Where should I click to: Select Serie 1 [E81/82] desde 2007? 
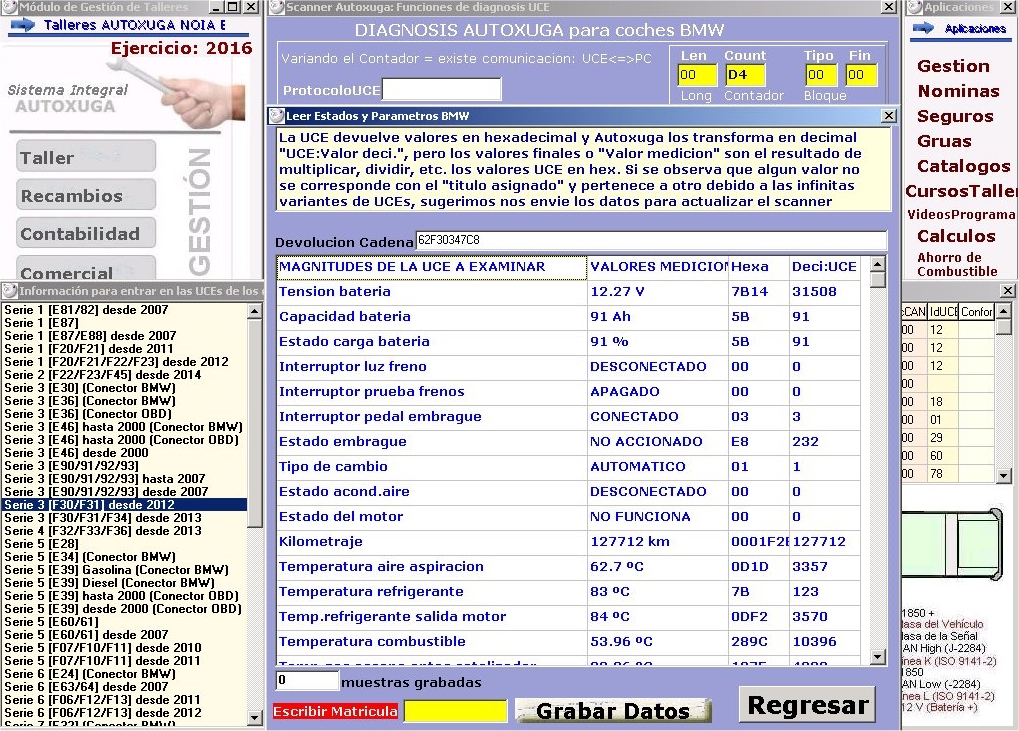(124, 310)
